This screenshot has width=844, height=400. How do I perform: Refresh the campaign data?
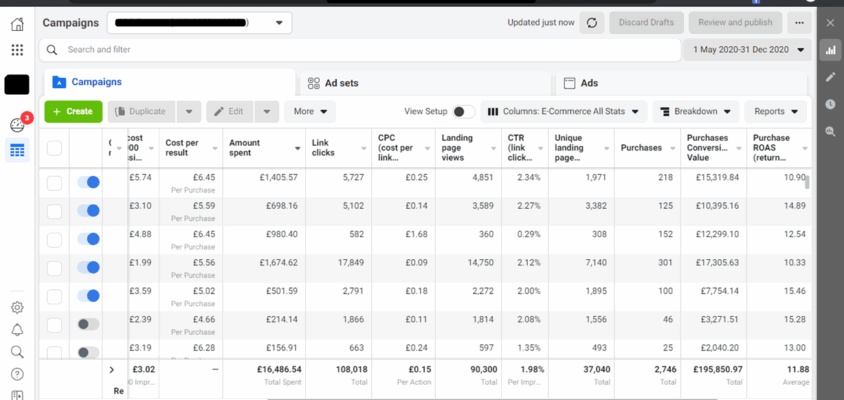(592, 23)
